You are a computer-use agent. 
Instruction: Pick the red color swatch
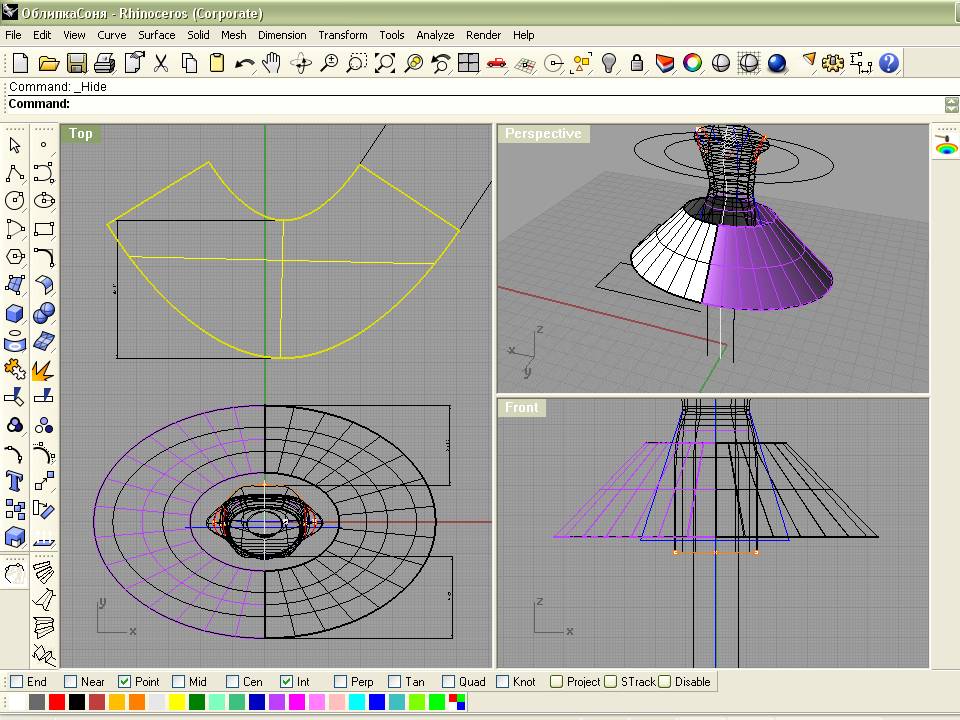pos(57,702)
